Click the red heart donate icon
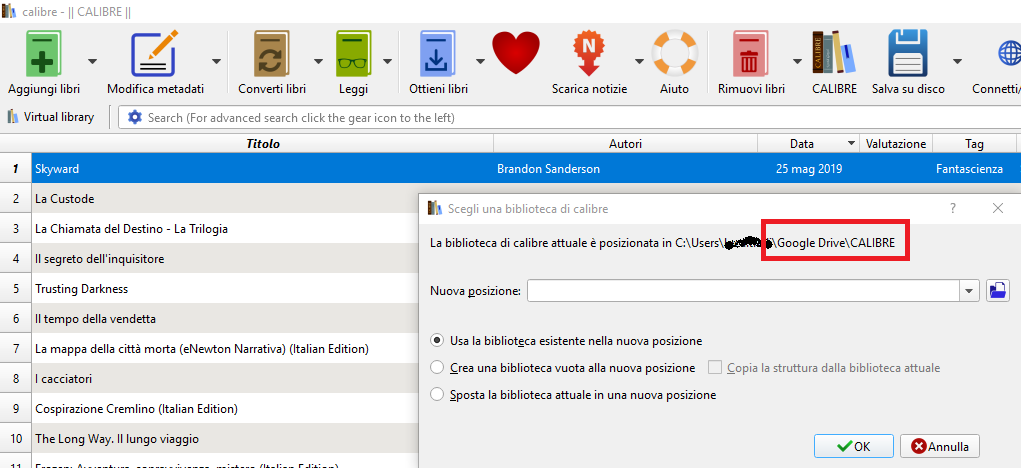The image size is (1021, 468). click(516, 53)
